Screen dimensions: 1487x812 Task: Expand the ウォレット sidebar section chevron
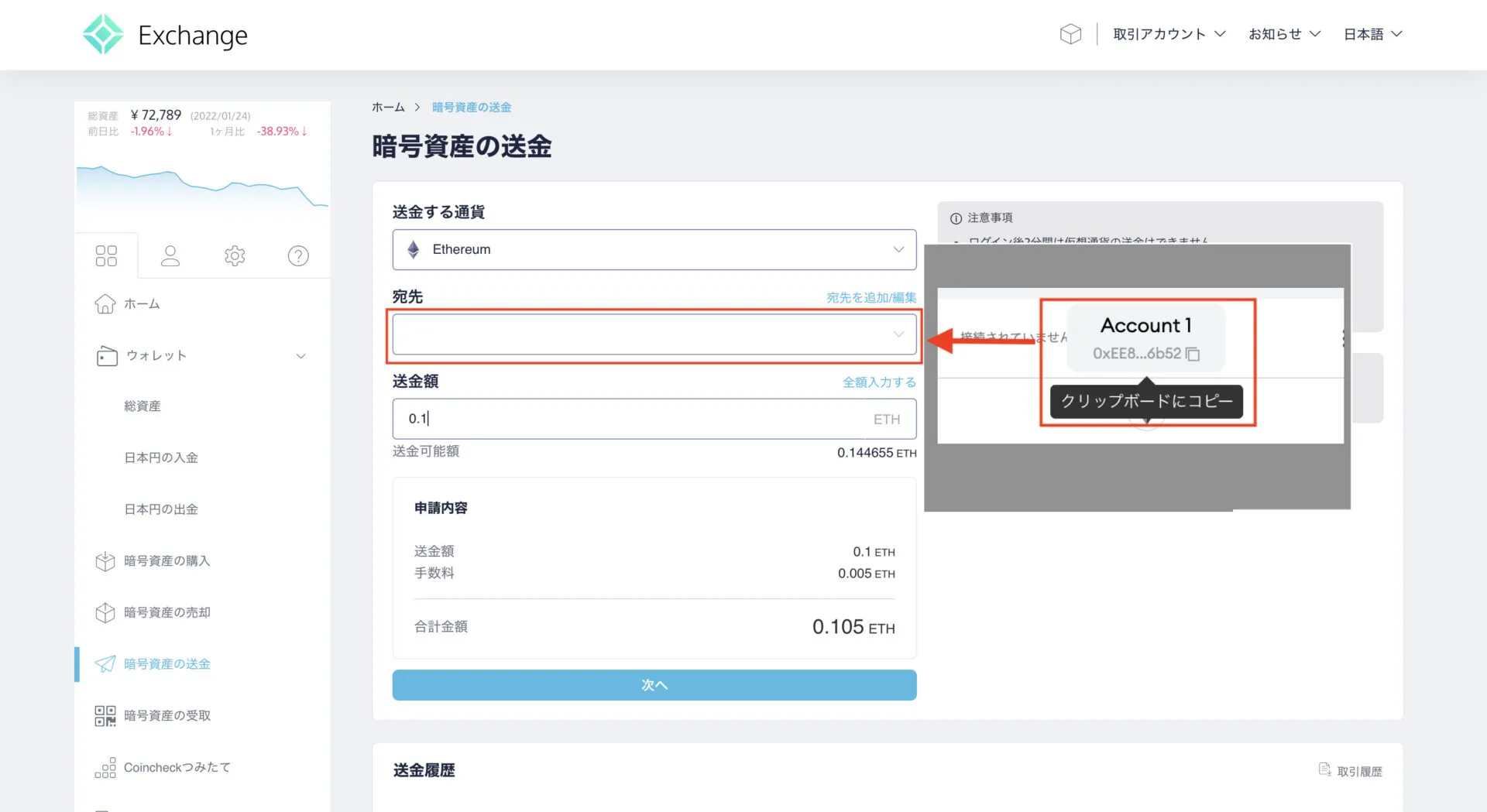click(x=301, y=355)
